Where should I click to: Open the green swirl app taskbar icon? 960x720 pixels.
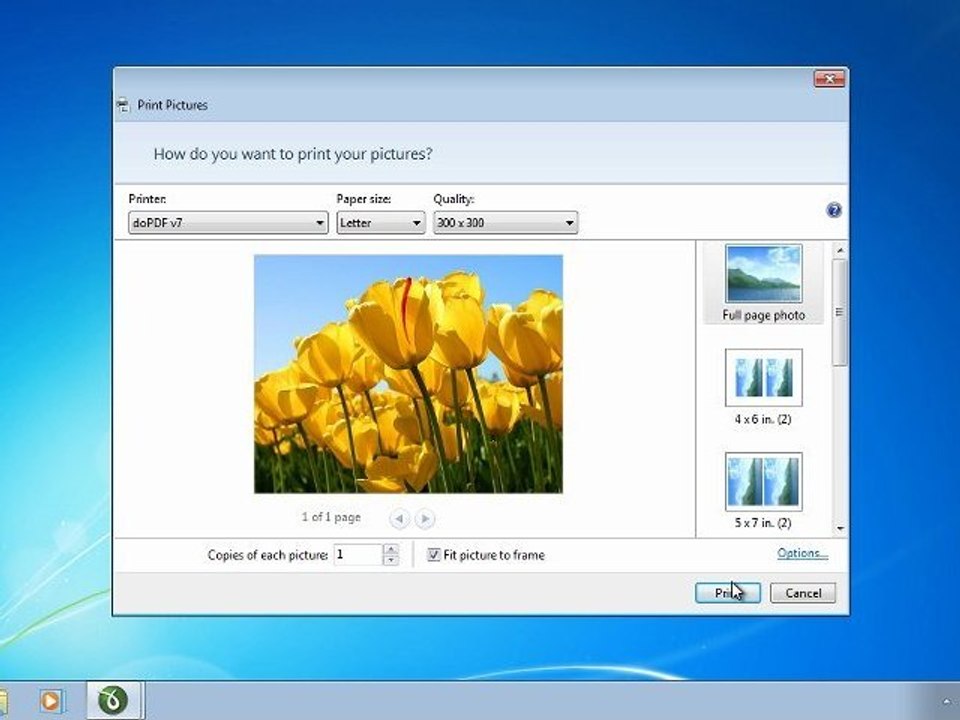coord(113,700)
